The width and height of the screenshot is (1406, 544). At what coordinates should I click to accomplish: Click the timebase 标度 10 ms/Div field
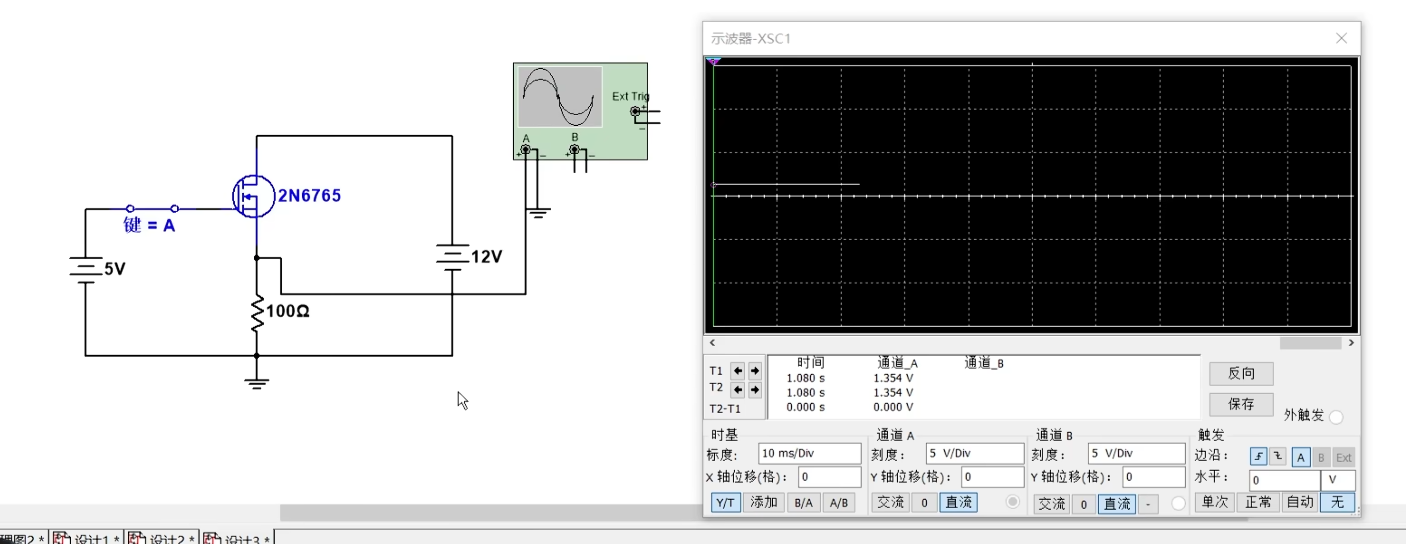click(x=809, y=453)
